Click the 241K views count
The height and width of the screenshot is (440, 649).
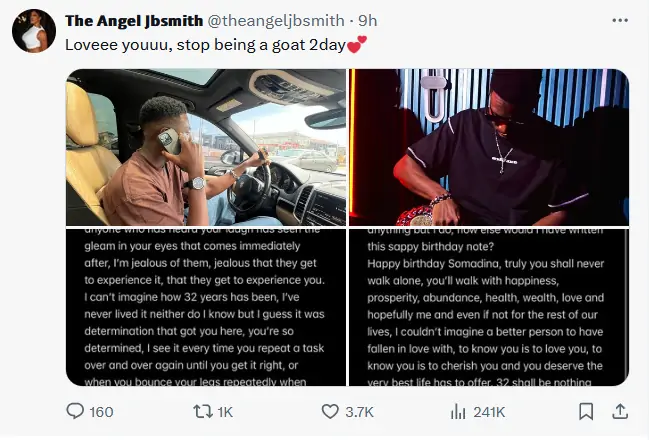point(489,412)
